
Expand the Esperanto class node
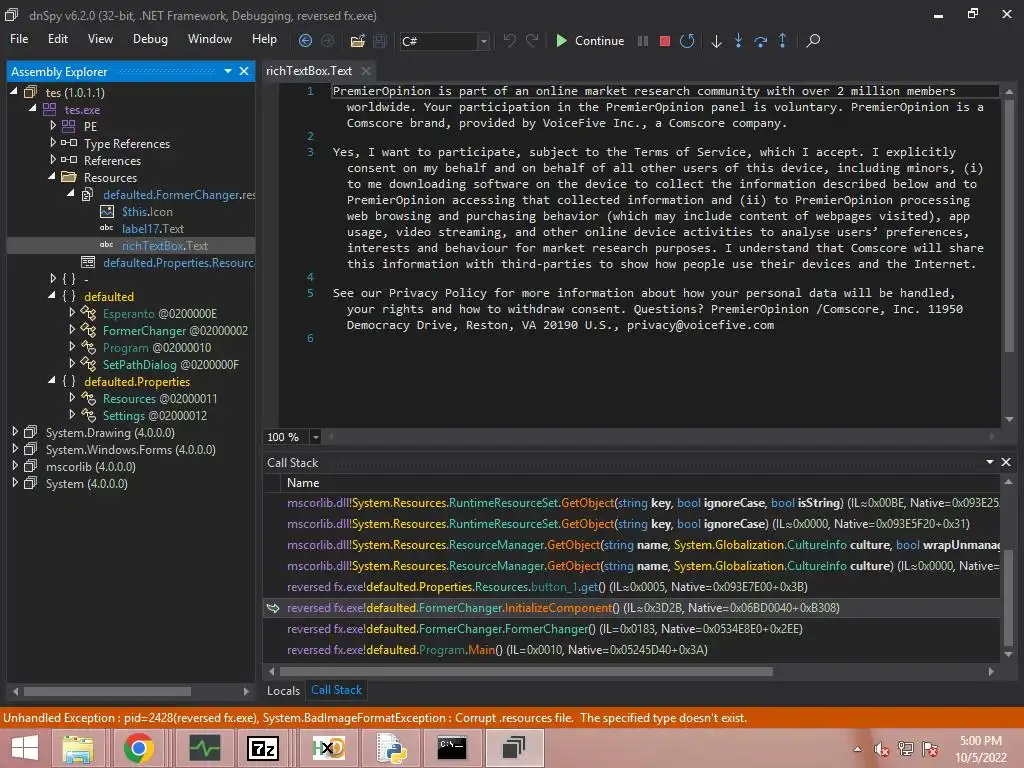(x=72, y=312)
